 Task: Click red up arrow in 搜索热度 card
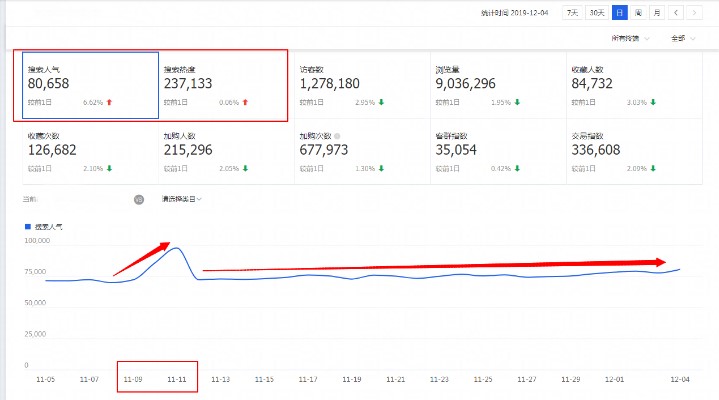245,102
